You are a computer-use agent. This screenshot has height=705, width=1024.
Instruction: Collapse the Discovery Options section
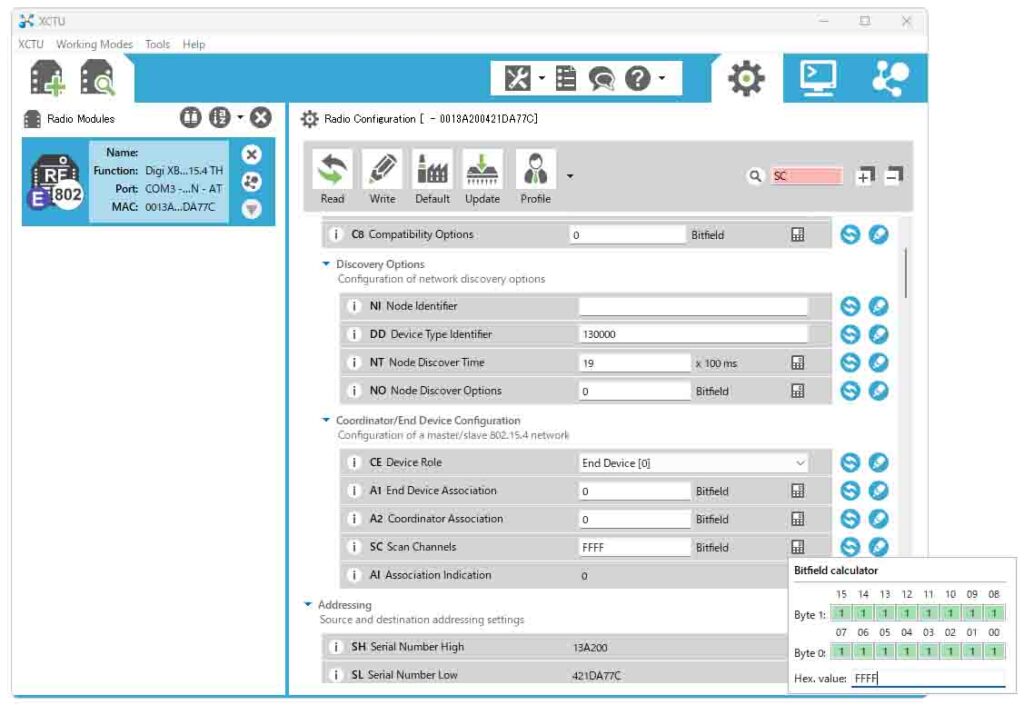click(x=326, y=264)
